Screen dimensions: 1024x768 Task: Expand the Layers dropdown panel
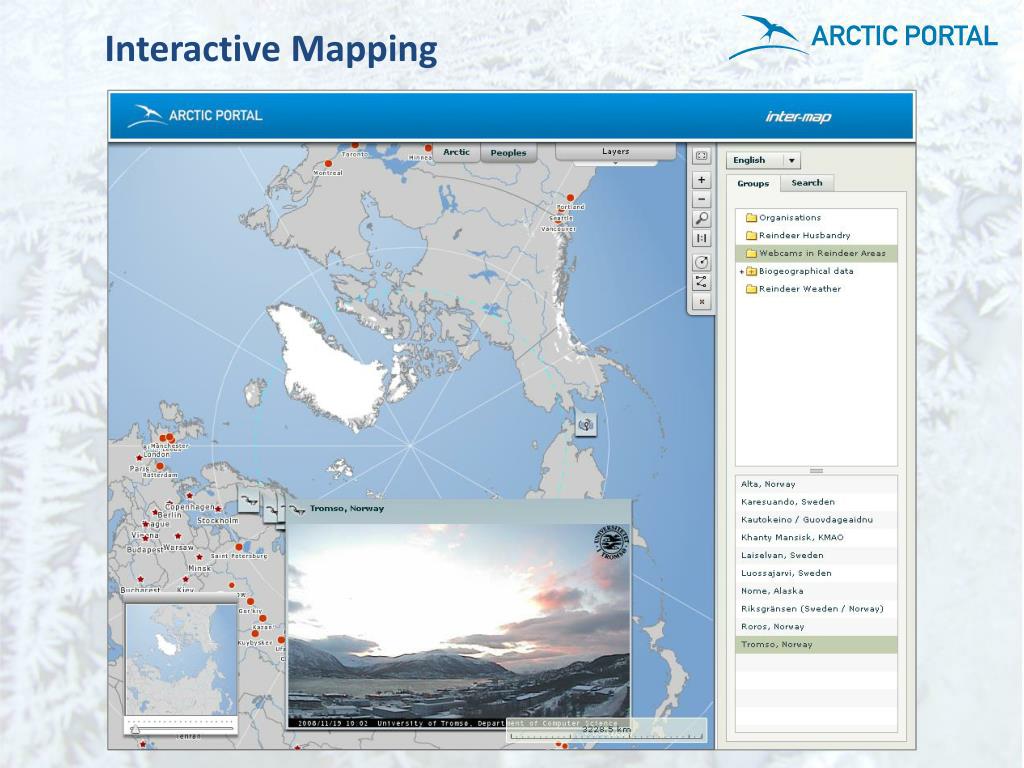tap(615, 152)
